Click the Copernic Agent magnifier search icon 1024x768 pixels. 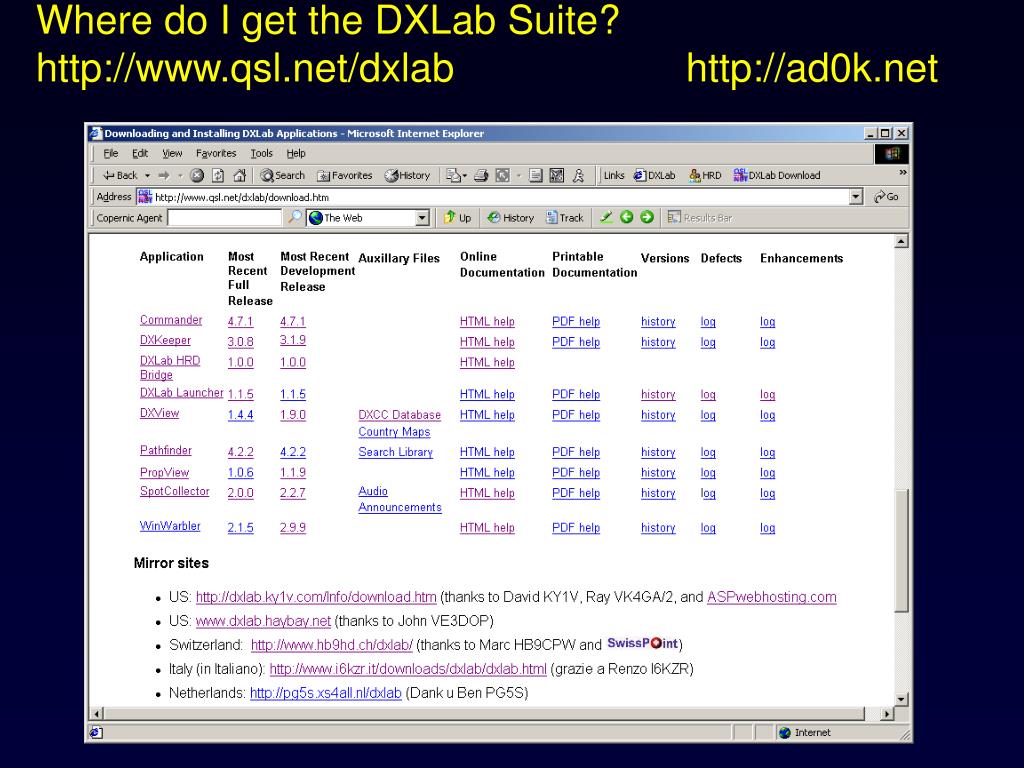click(x=295, y=217)
